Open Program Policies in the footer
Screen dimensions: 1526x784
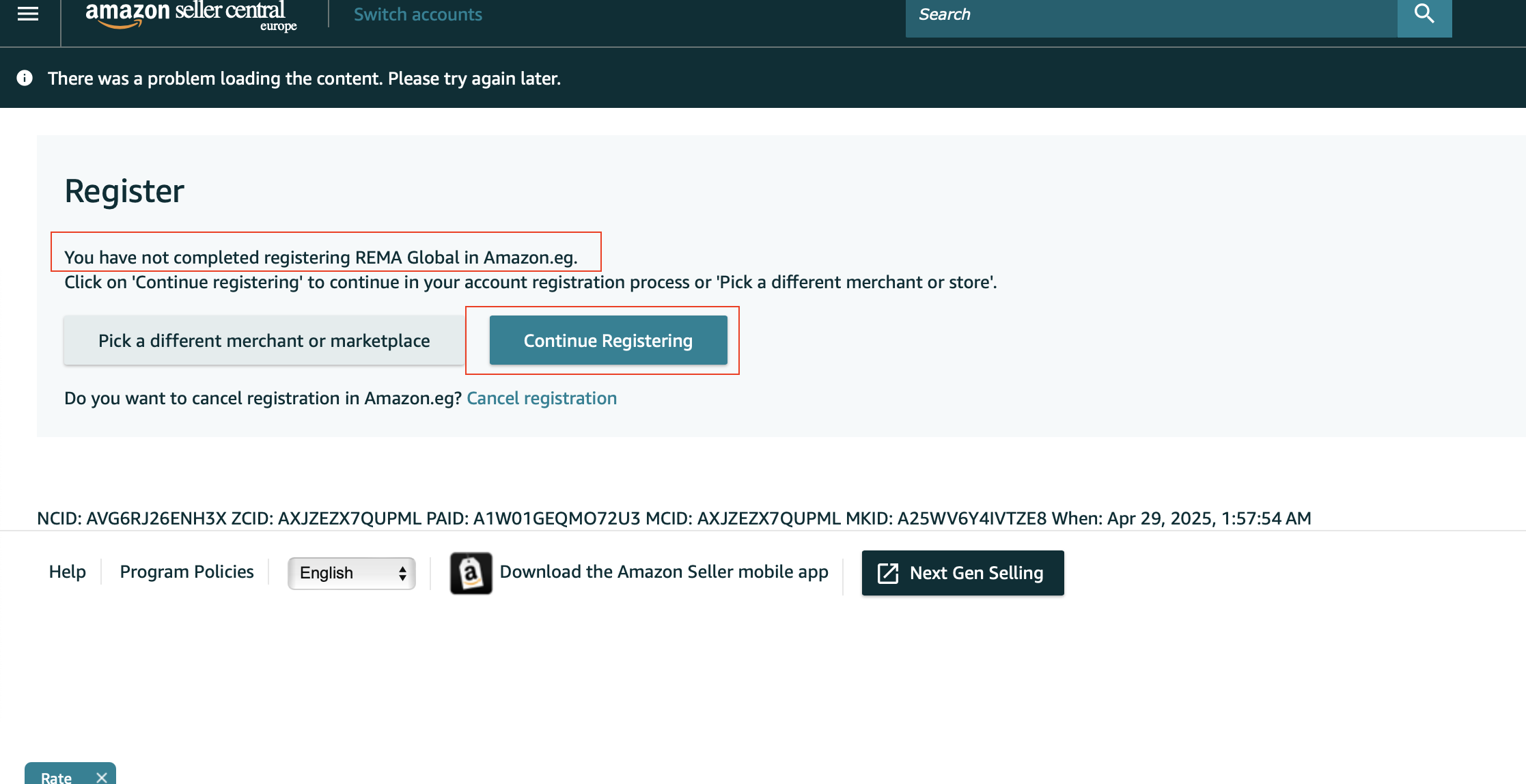click(186, 572)
